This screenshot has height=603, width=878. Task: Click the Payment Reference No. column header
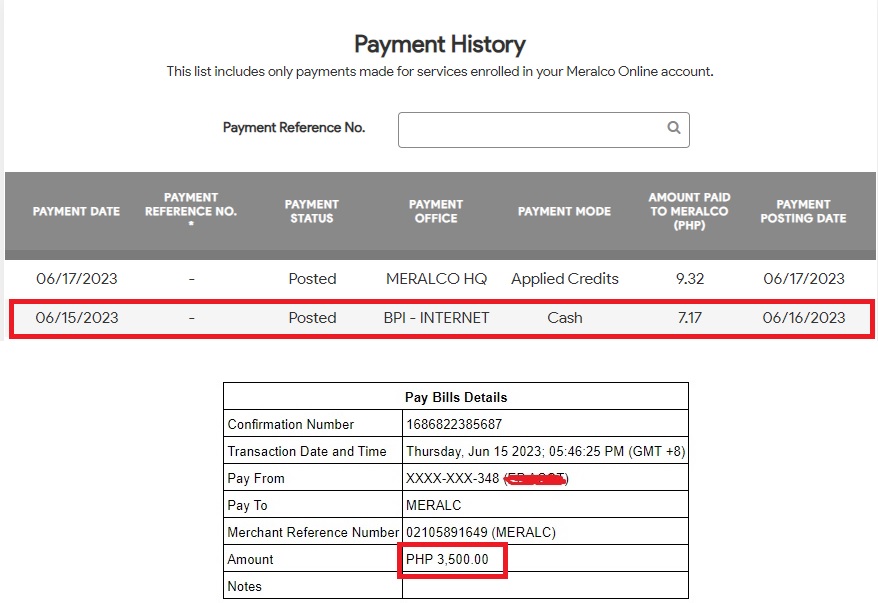(191, 211)
